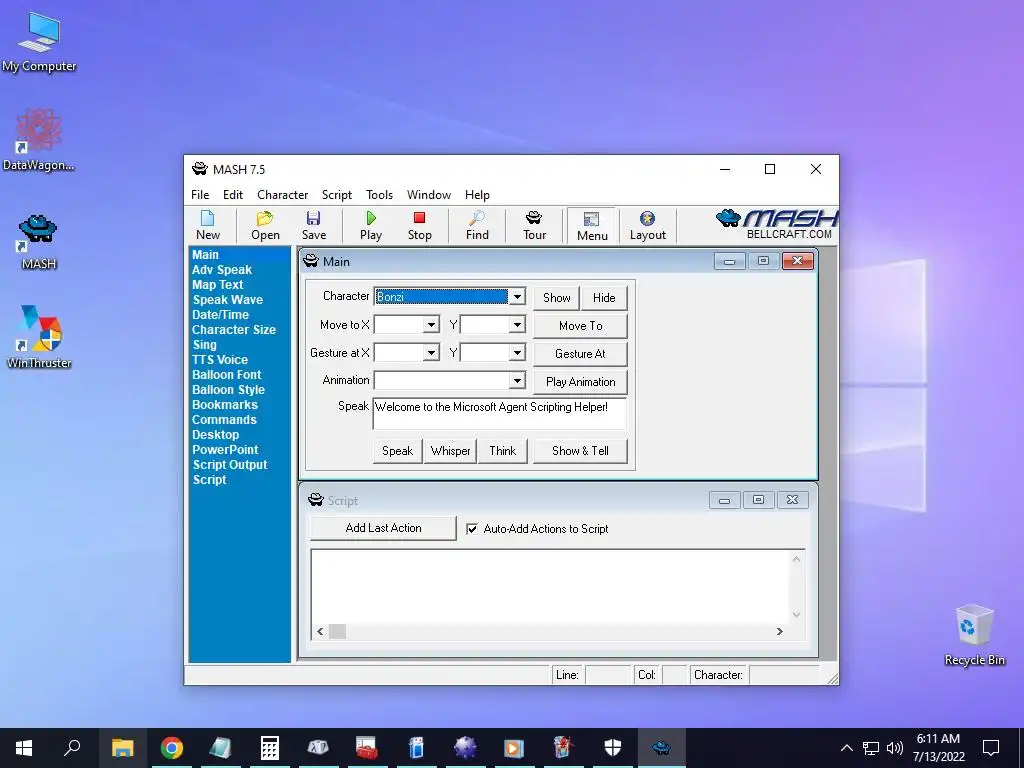Click the MASH Bellcraft.com logo
1024x768 pixels.
tap(776, 224)
